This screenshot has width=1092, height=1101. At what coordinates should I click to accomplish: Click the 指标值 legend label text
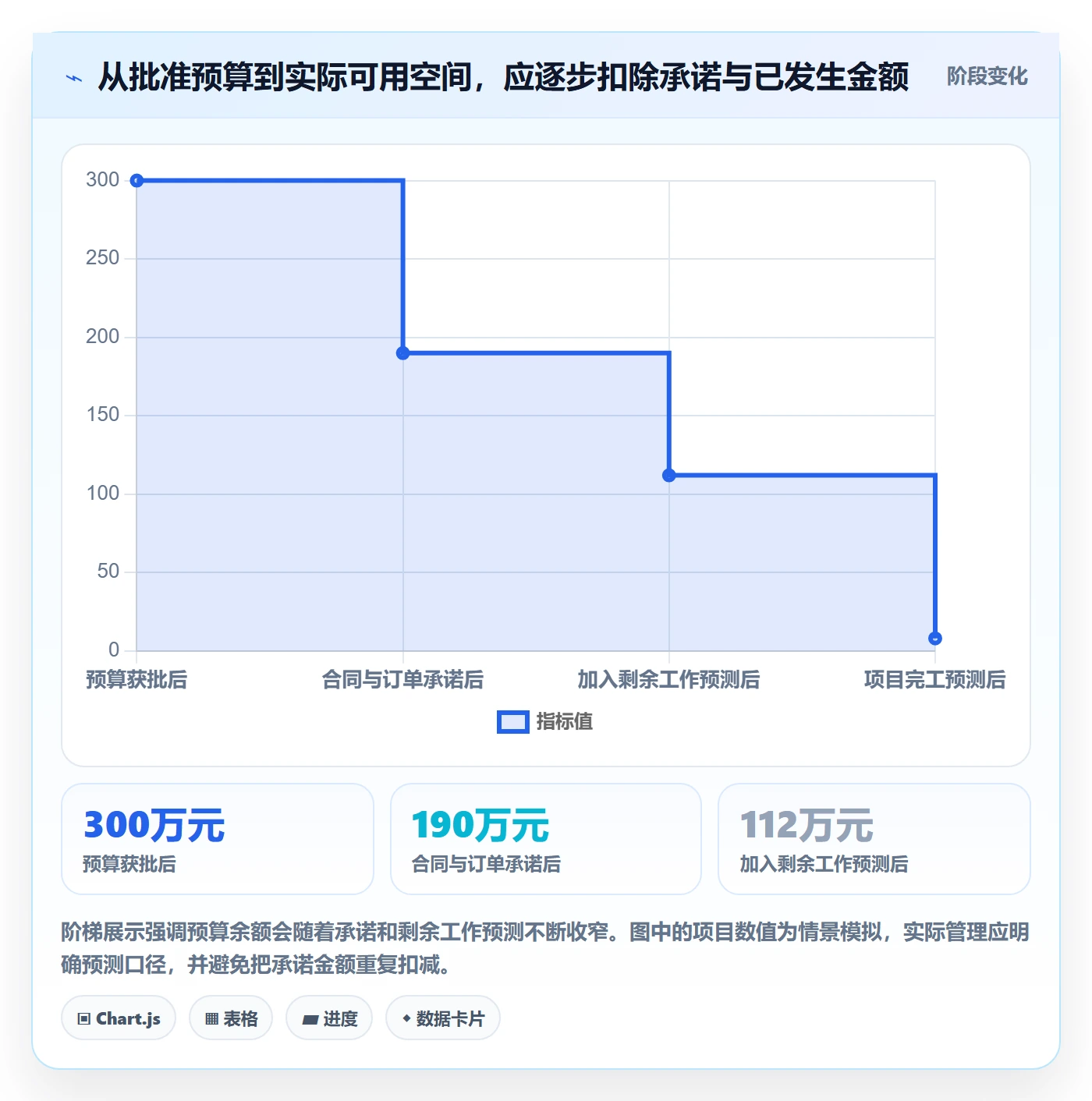tap(565, 722)
